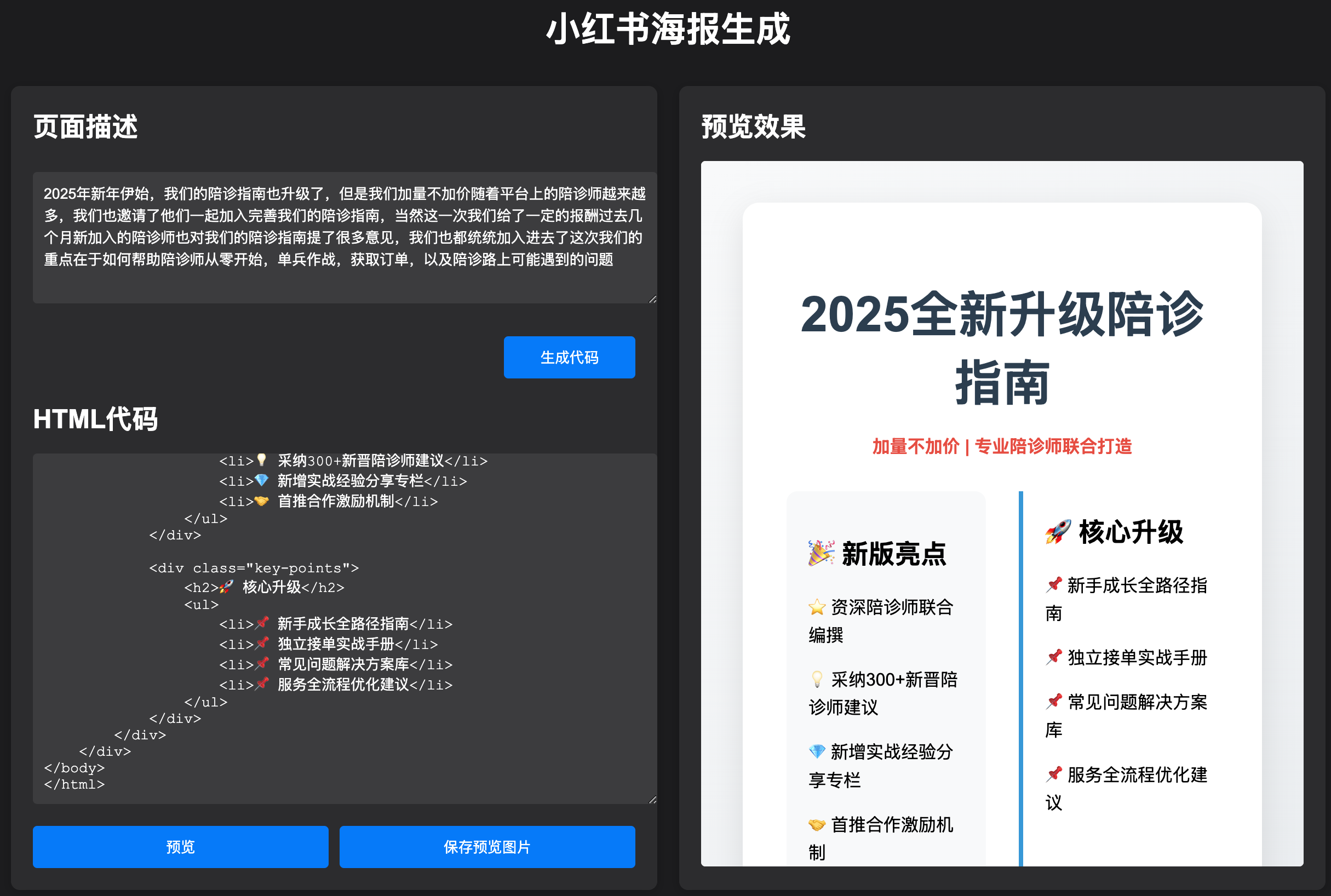Viewport: 1331px width, 896px height.
Task: Click the 预览效果 panel heading
Action: click(x=753, y=127)
